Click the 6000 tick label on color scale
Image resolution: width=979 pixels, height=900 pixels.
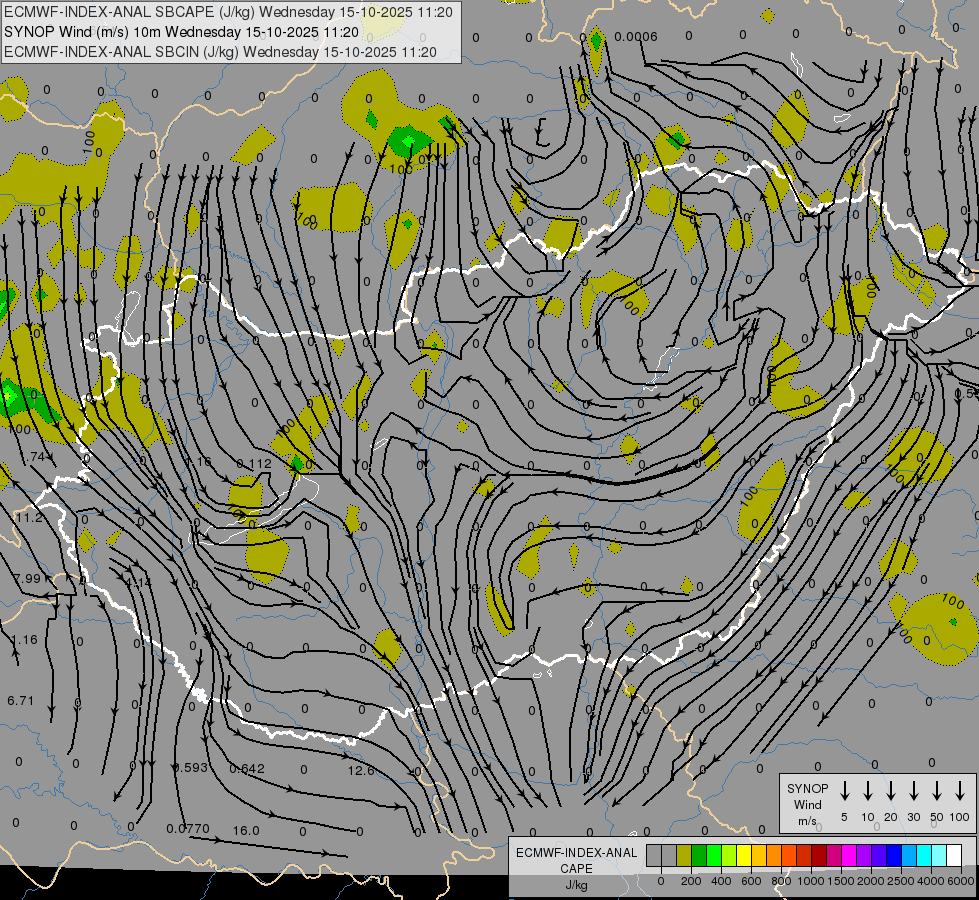pos(961,881)
